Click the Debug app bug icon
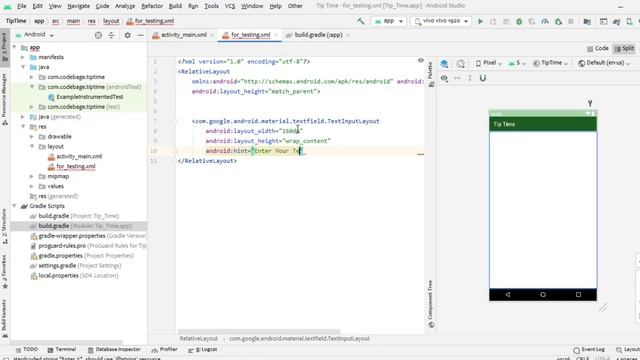640x360 pixels. 519,21
